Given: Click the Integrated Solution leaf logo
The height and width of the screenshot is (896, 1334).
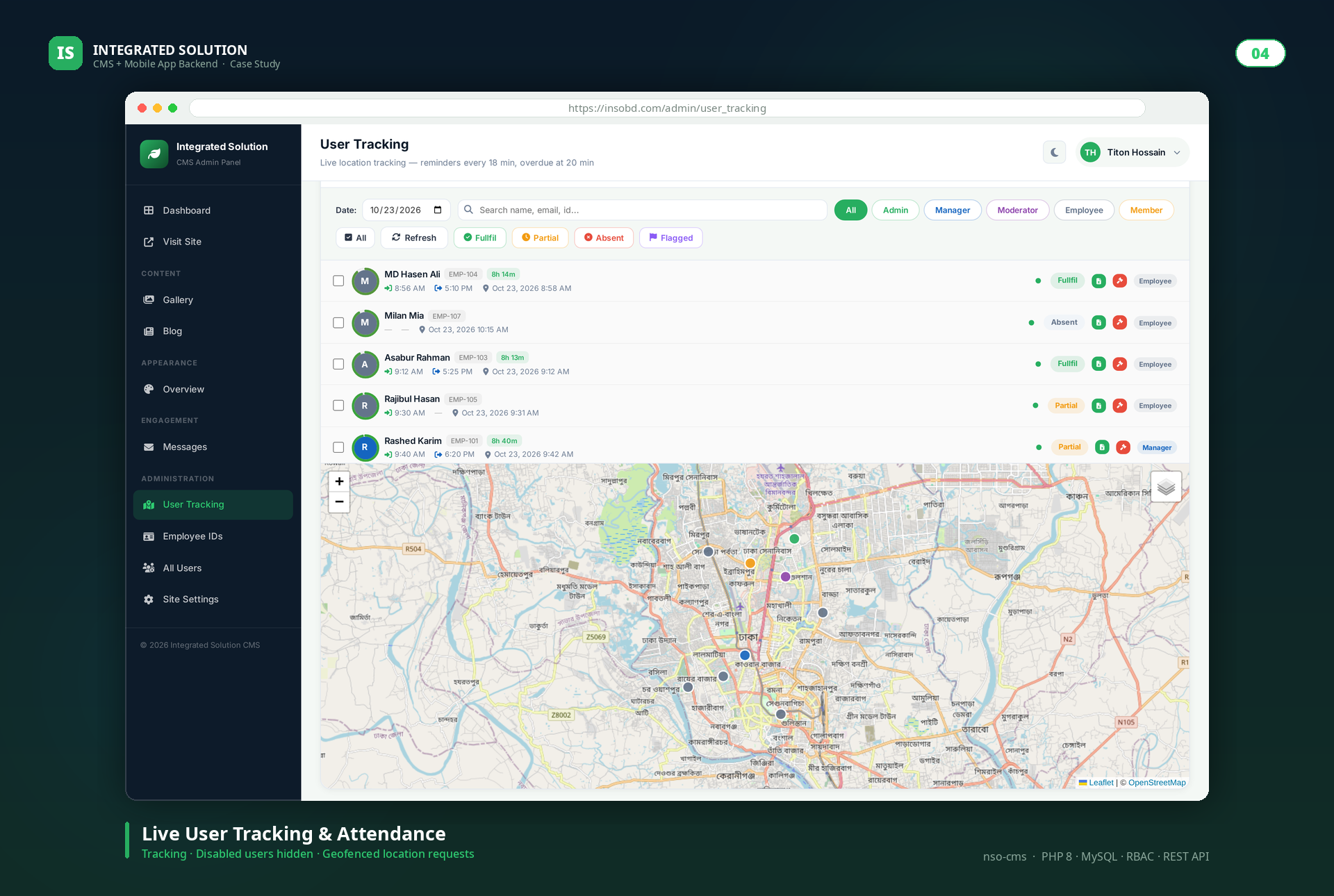Looking at the screenshot, I should pos(154,154).
